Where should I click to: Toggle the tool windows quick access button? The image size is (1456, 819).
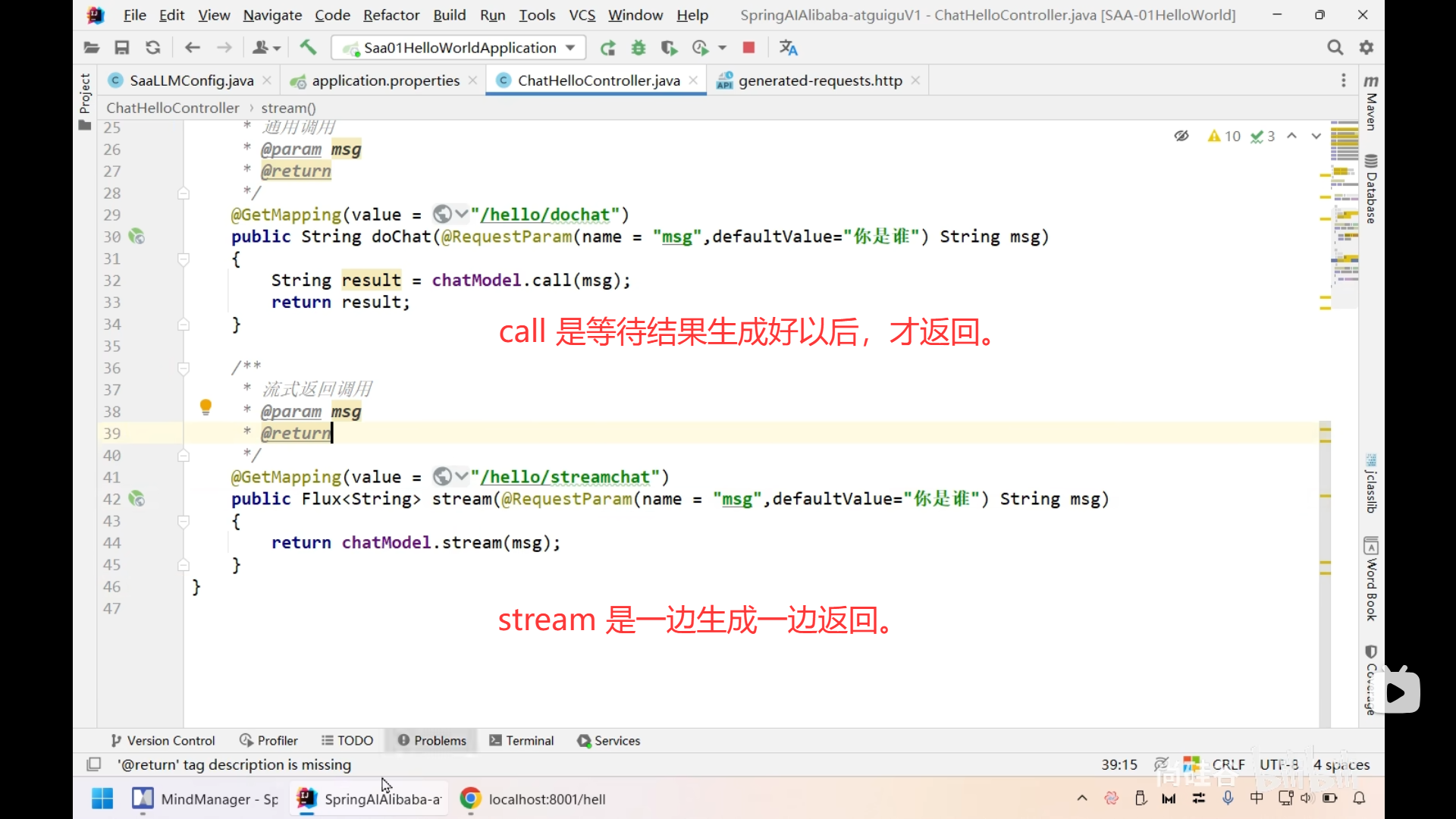pos(94,764)
